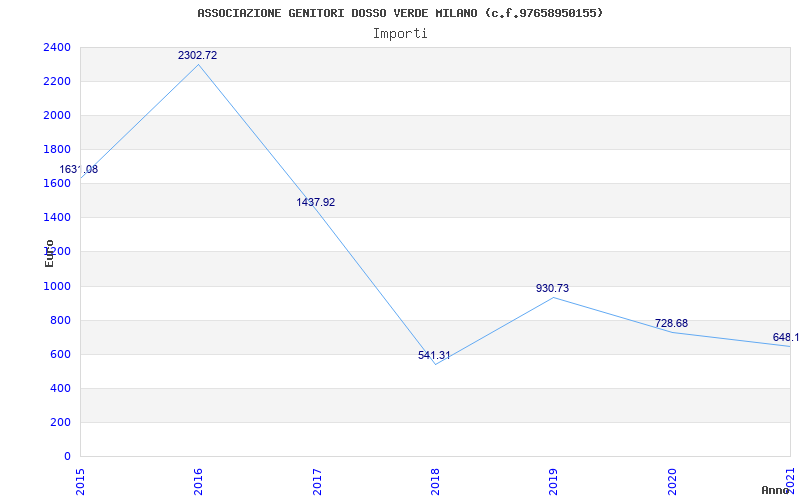Click the 1800 y-axis tick label
800x500 pixels.
[57, 149]
